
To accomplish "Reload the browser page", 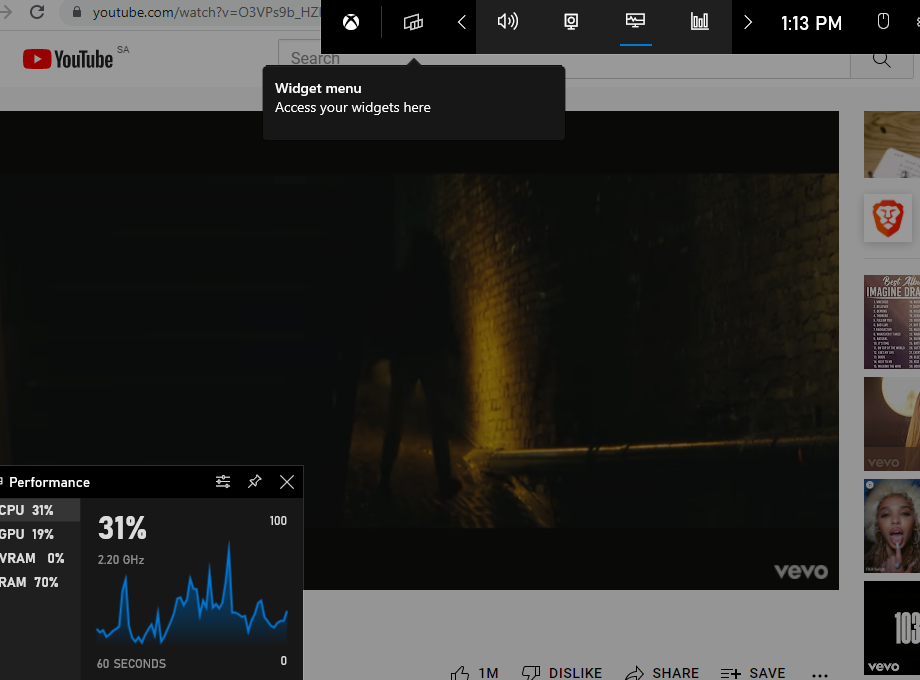I will (x=37, y=12).
